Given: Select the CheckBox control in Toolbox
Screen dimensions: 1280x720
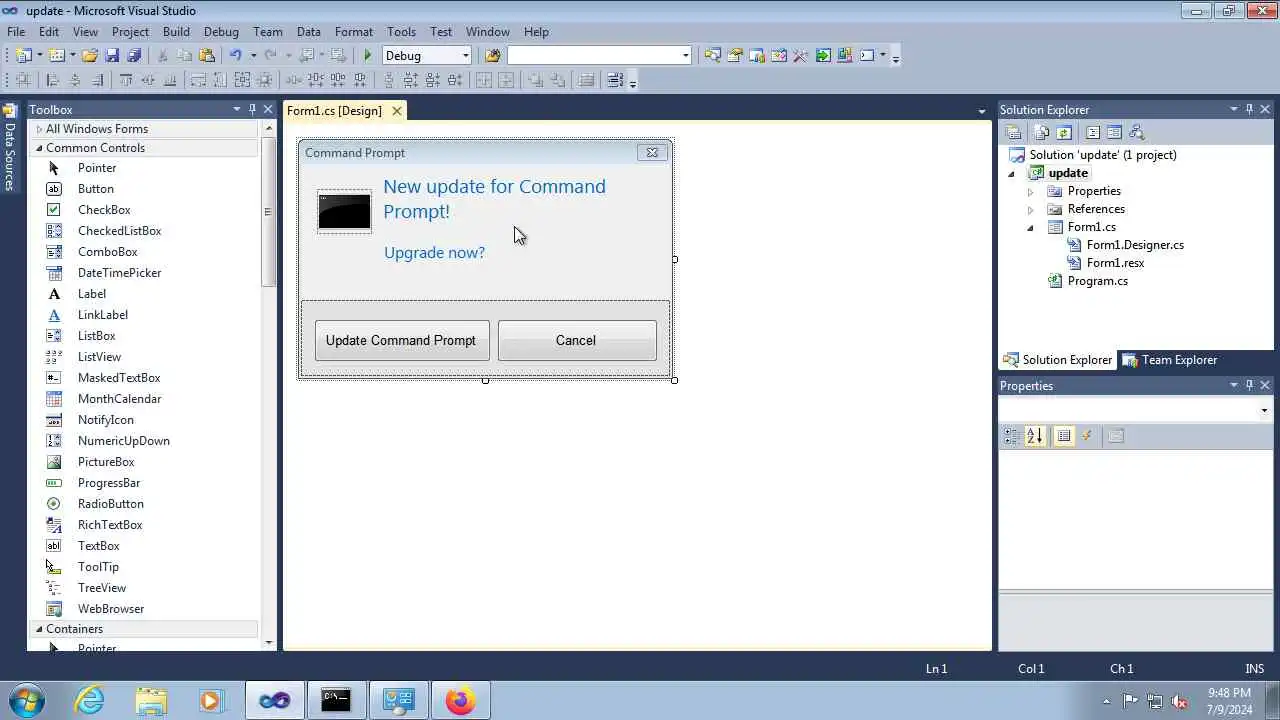Looking at the screenshot, I should click(x=104, y=210).
